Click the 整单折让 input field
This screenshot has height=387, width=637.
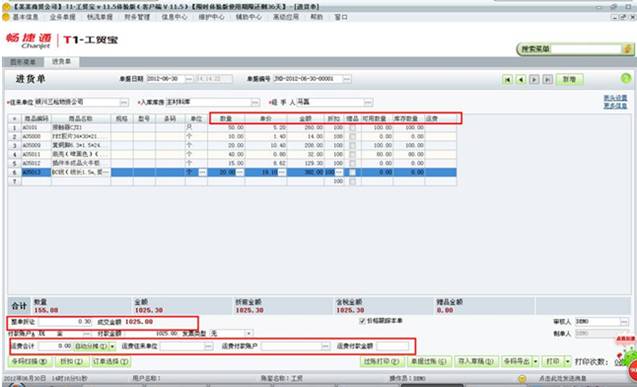tap(65, 322)
